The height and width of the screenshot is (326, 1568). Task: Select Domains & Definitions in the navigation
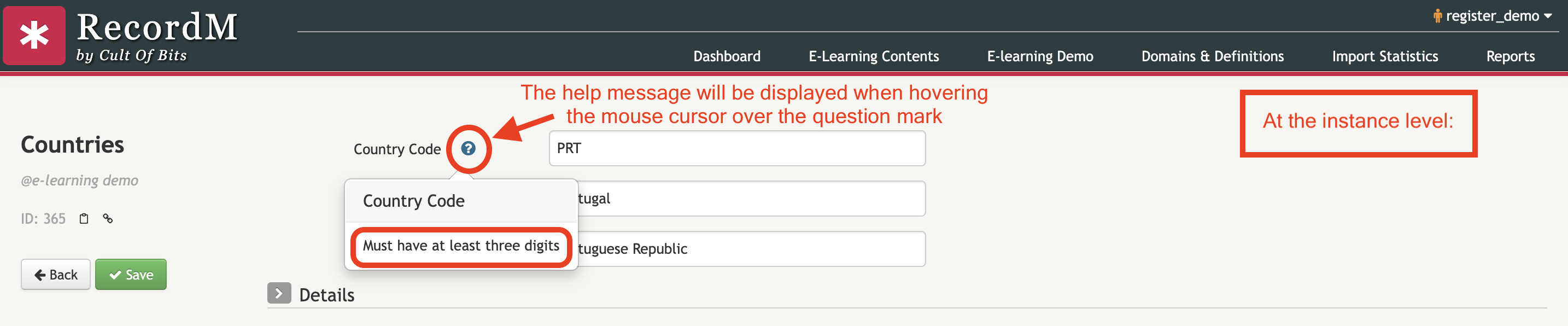(1212, 56)
